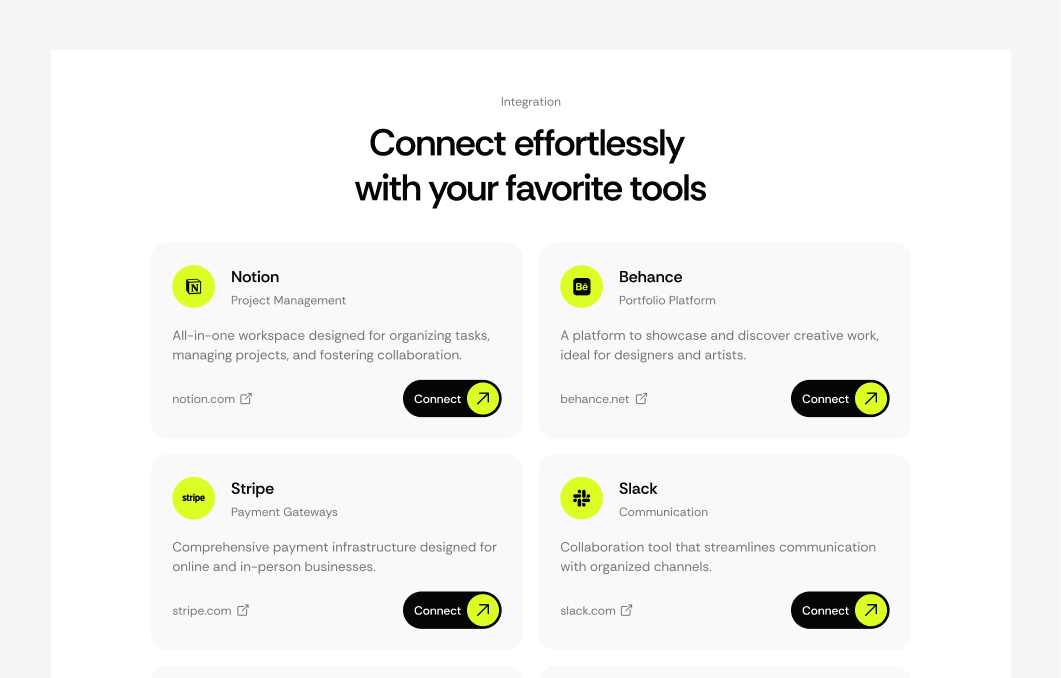
Task: Click the external link icon beside slack.com
Action: click(627, 610)
